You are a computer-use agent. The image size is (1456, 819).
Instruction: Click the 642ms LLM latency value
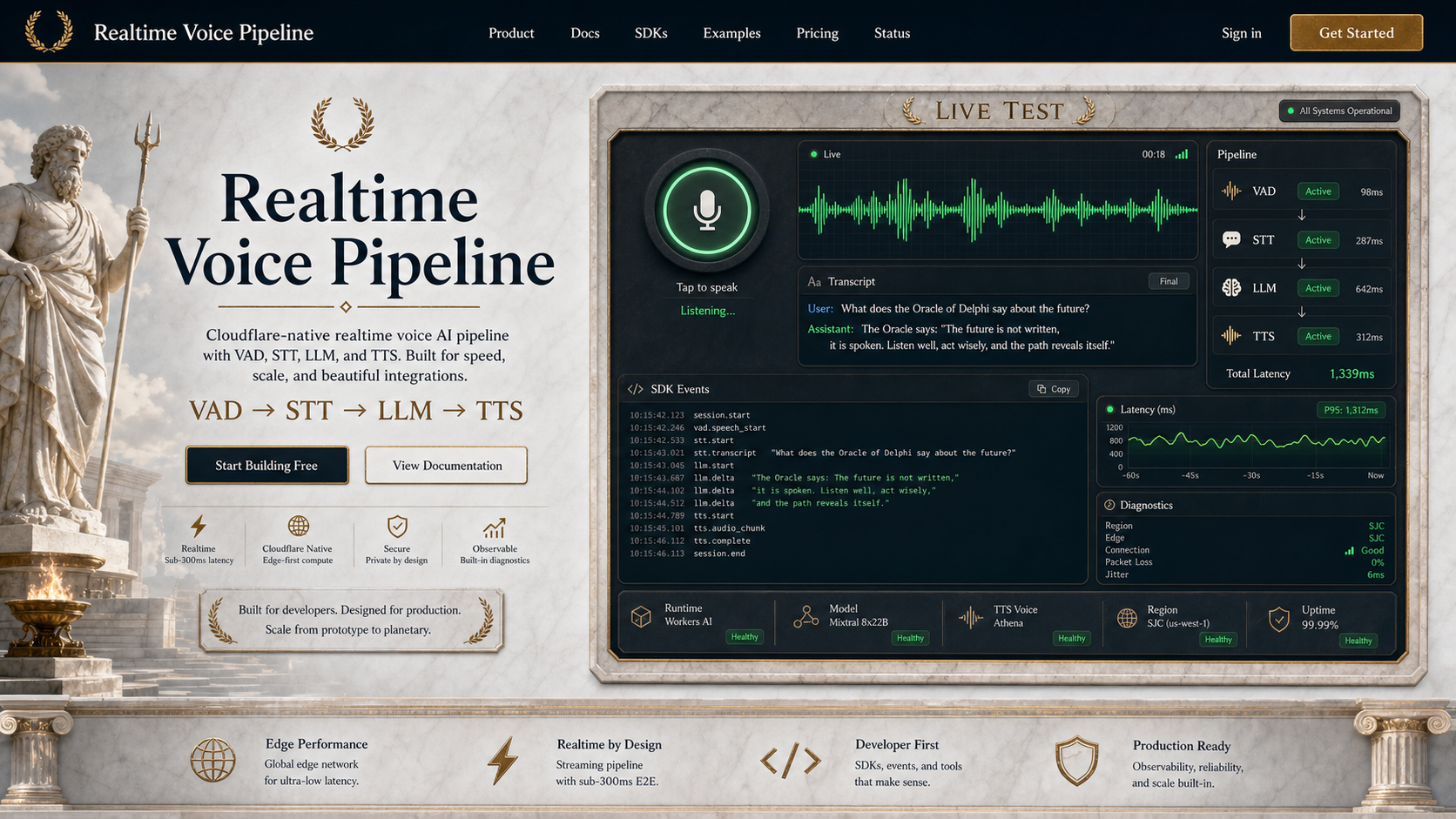(1369, 289)
